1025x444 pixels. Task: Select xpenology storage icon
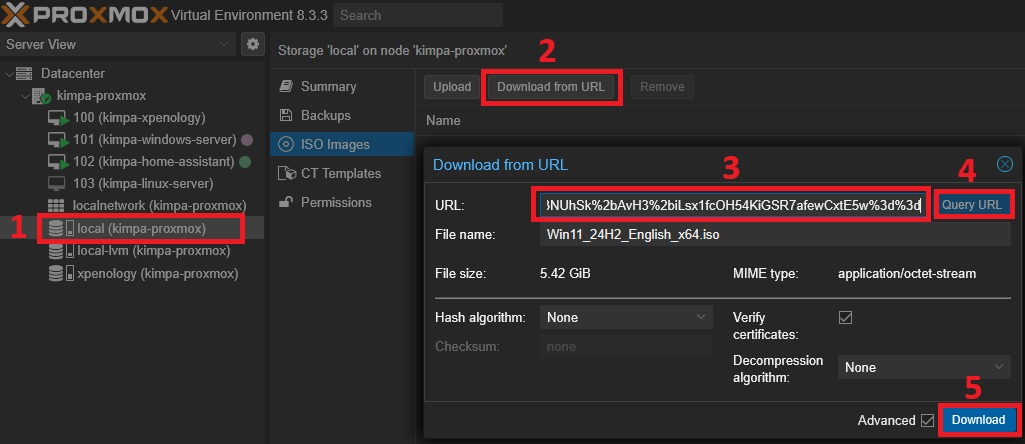57,273
